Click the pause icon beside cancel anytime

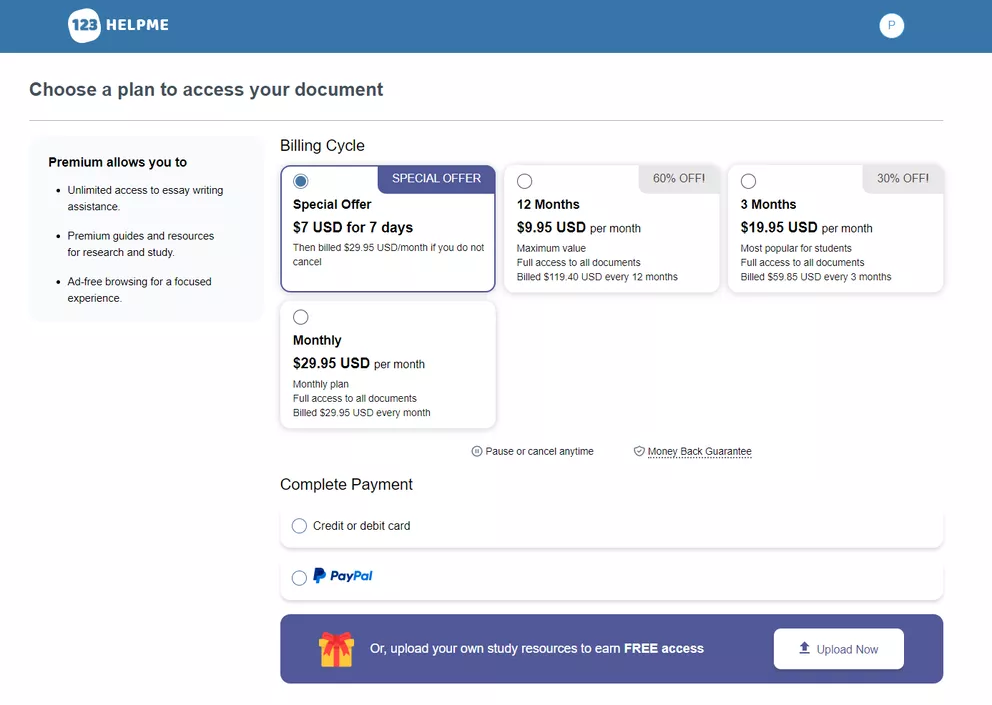476,451
